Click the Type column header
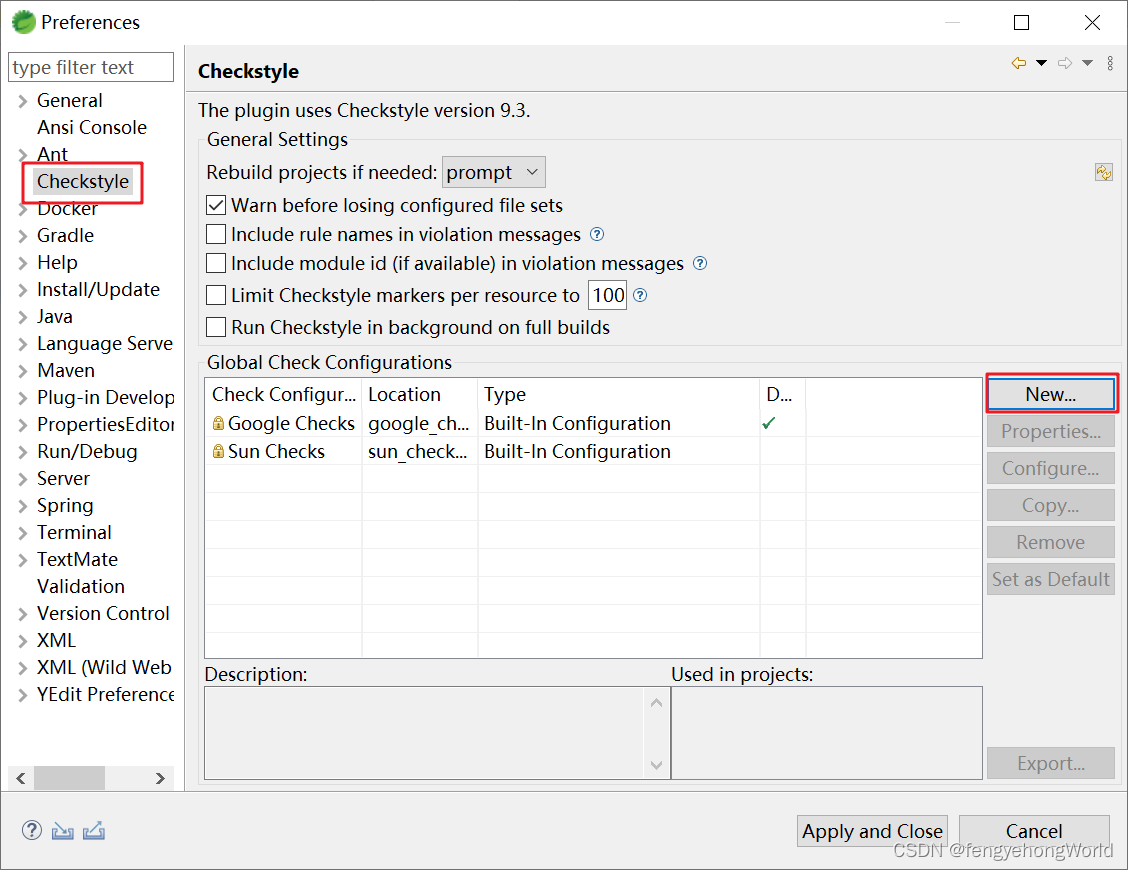Viewport: 1128px width, 870px height. pos(619,394)
